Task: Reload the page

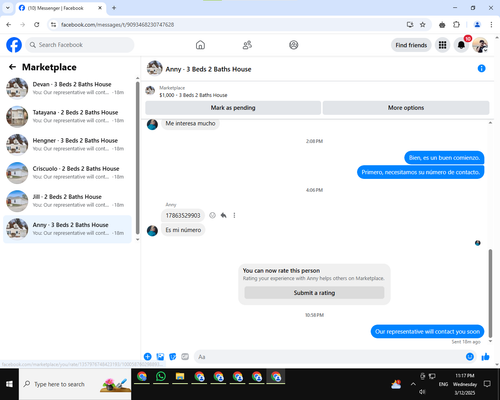Action: coord(37,25)
